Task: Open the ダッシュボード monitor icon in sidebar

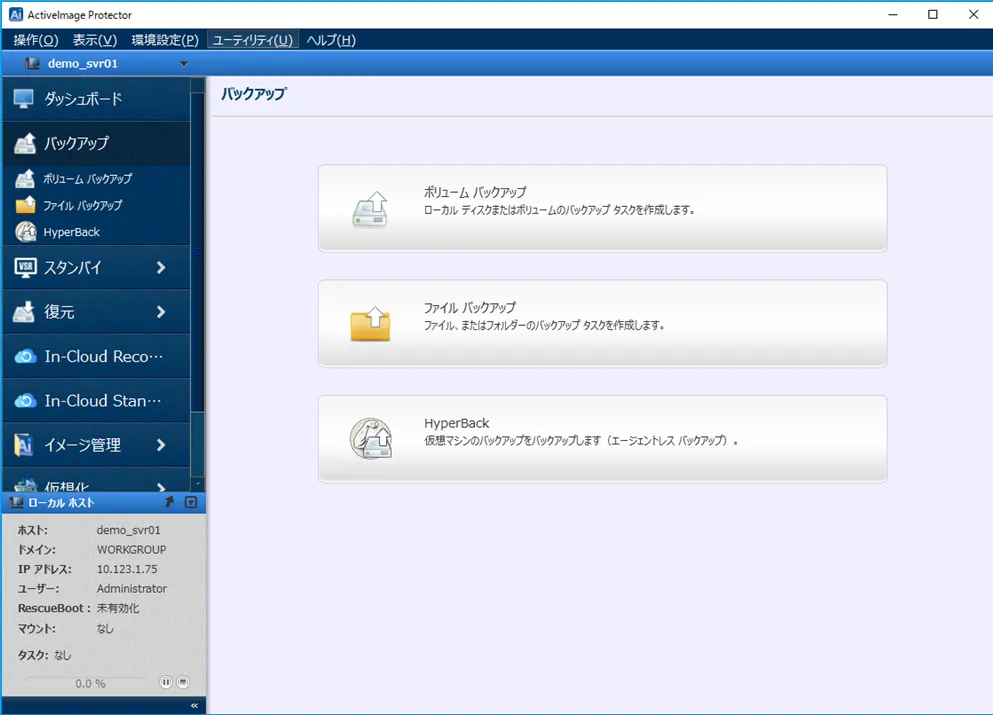Action: pyautogui.click(x=24, y=99)
